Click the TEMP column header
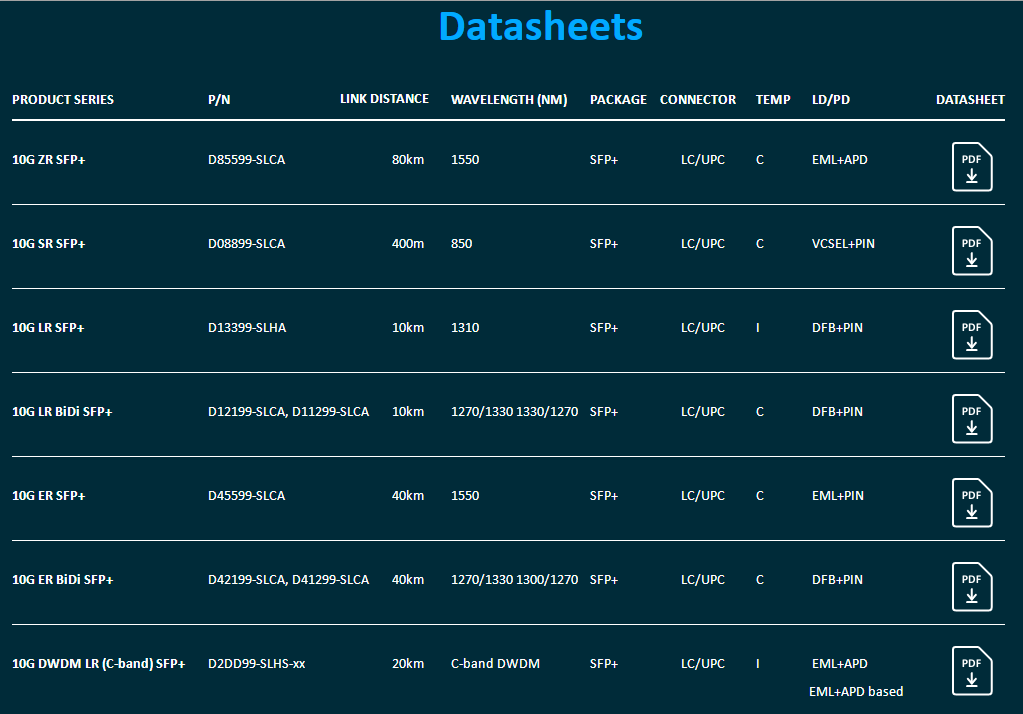Viewport: 1023px width, 714px height. click(773, 100)
